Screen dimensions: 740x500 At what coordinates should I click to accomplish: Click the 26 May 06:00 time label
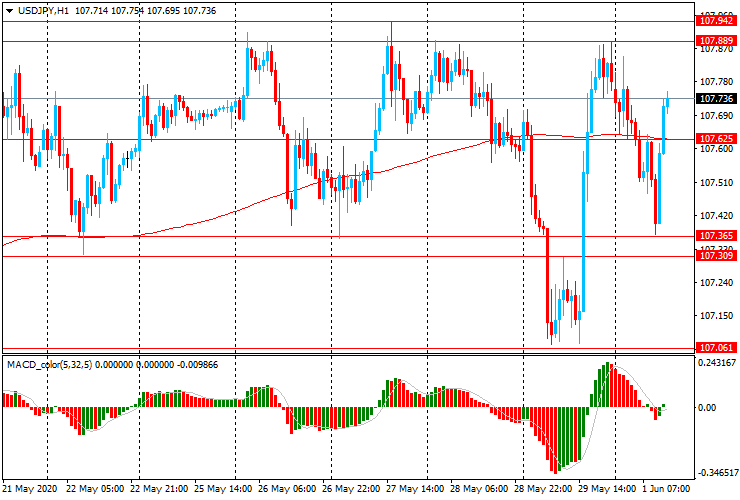tap(287, 489)
